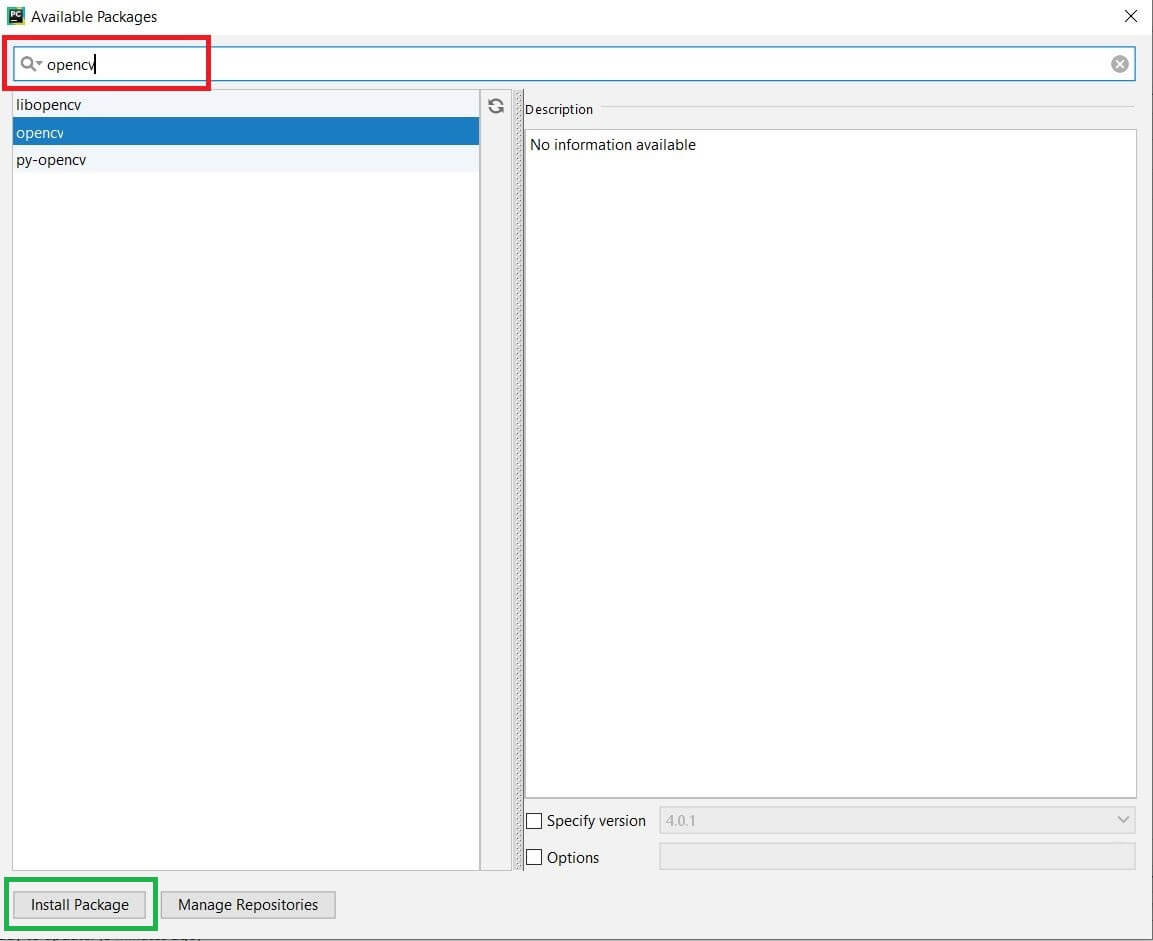Viewport: 1153px width, 941px height.
Task: Open Manage Repositories
Action: pyautogui.click(x=248, y=904)
